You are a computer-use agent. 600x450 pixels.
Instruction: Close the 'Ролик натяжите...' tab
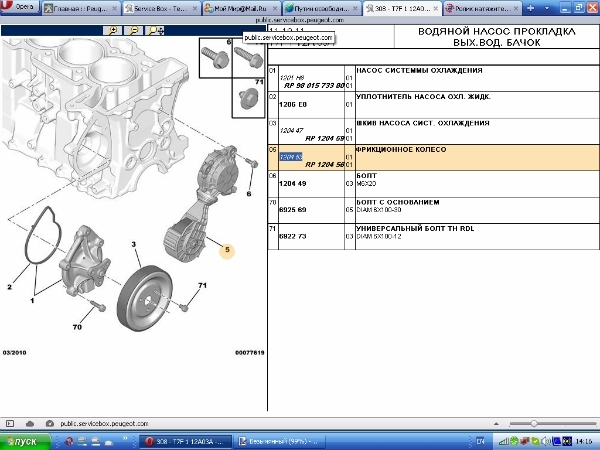click(516, 8)
